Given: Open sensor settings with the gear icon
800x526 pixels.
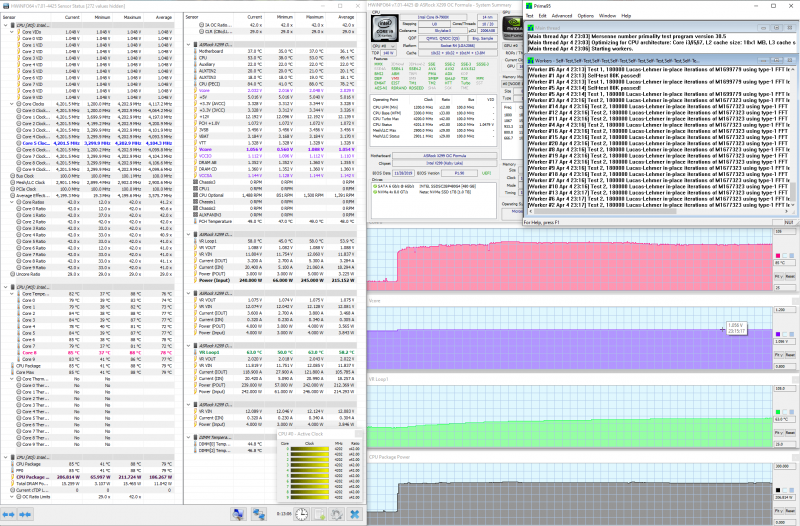Looking at the screenshot, I should coord(336,514).
